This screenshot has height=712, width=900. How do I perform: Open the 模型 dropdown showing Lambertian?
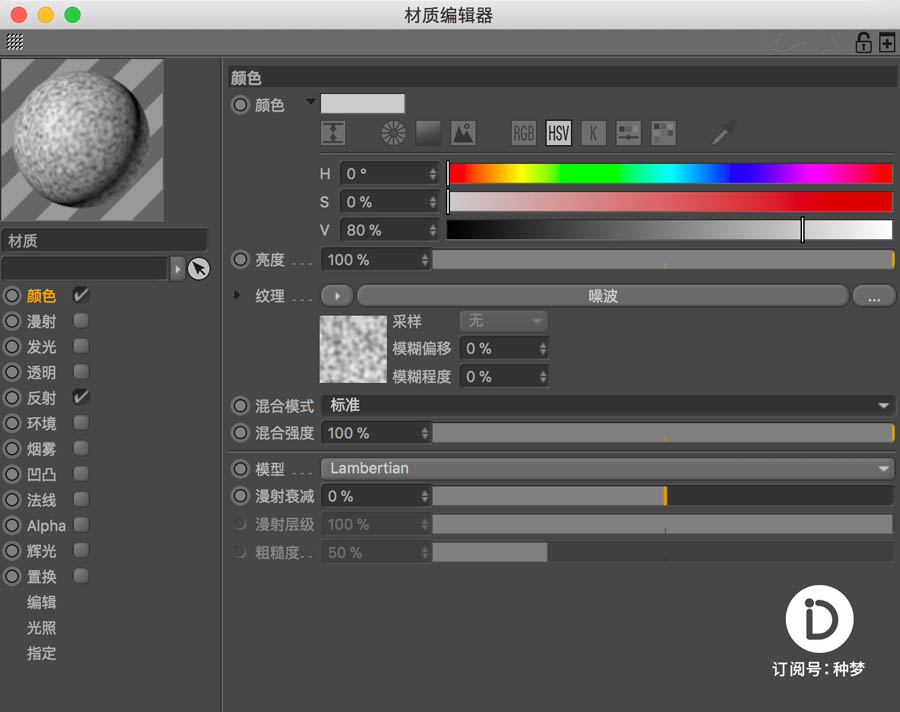[x=606, y=468]
